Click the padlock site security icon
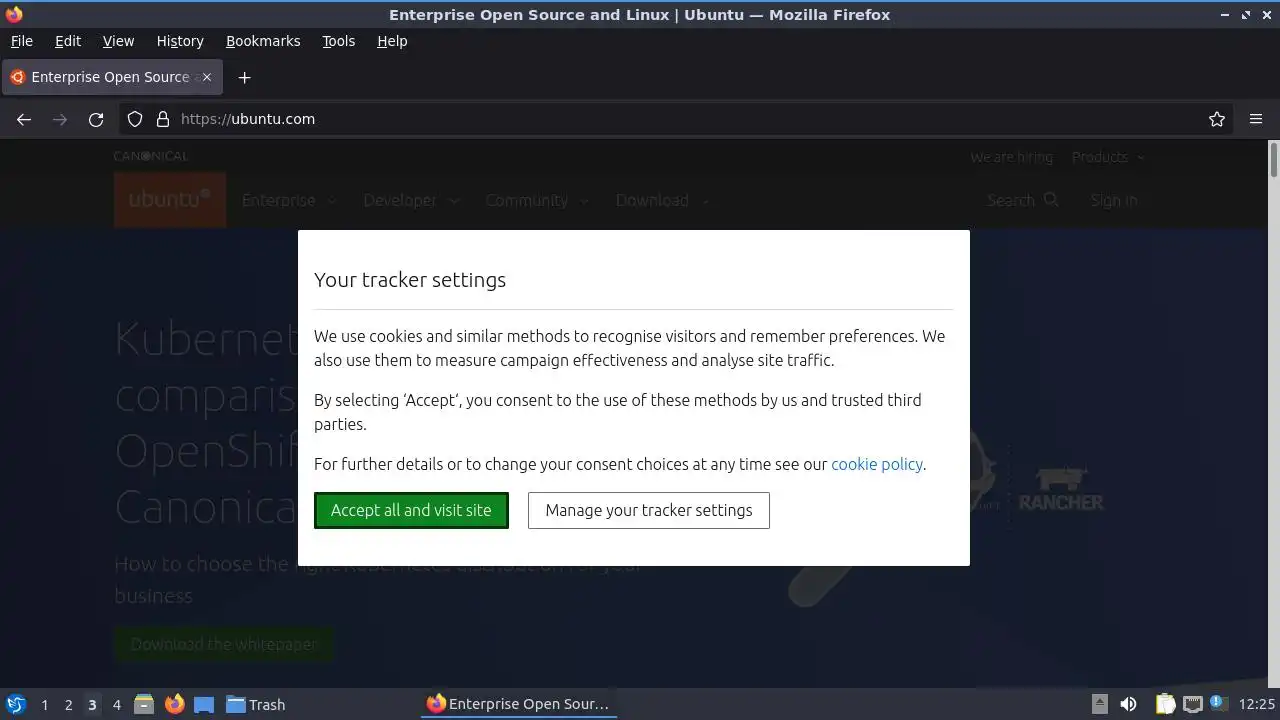 tap(163, 119)
